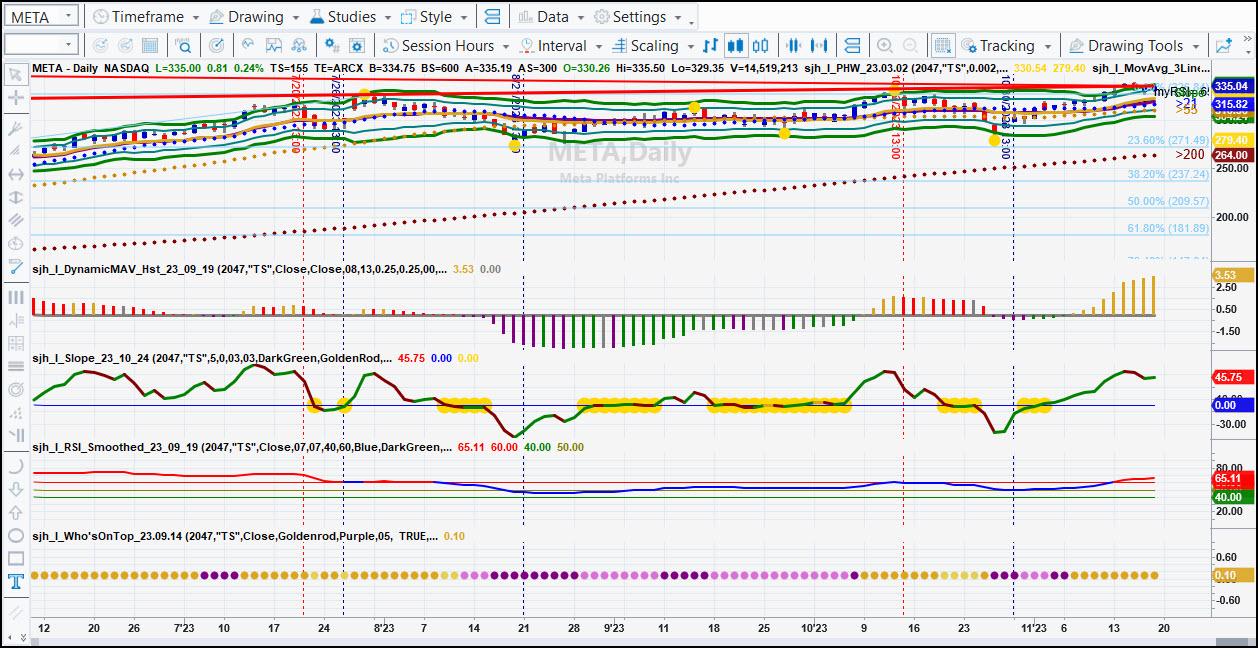Toggle filled candlestick chart type

pos(736,45)
